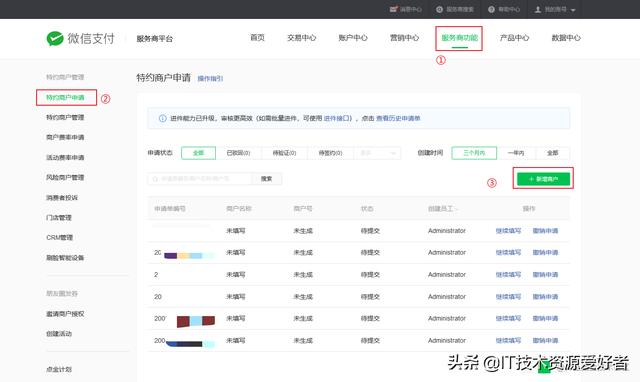This screenshot has width=640, height=382.
Task: Select the 一年内 creation time filter
Action: [516, 153]
